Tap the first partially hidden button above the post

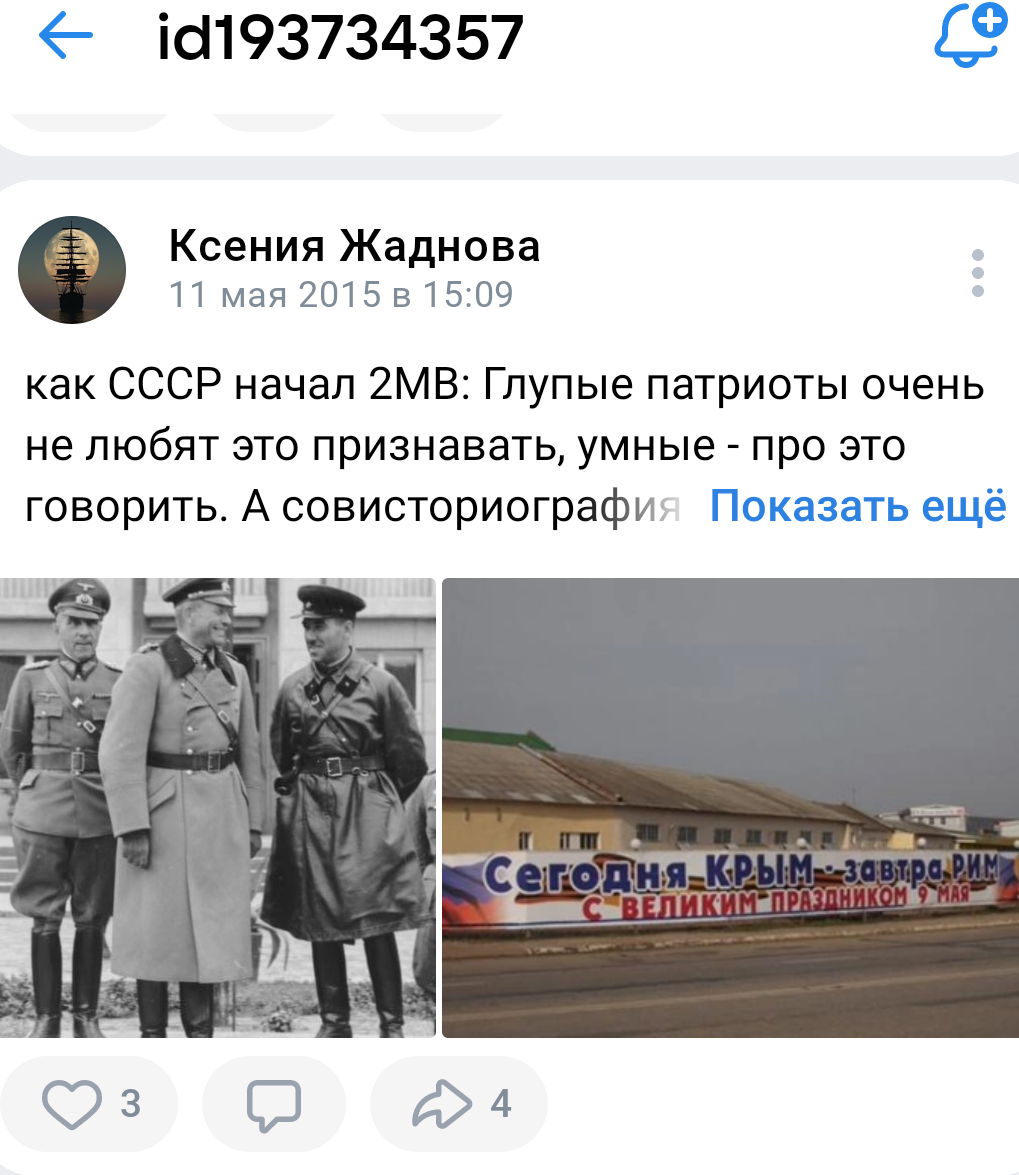tap(90, 121)
